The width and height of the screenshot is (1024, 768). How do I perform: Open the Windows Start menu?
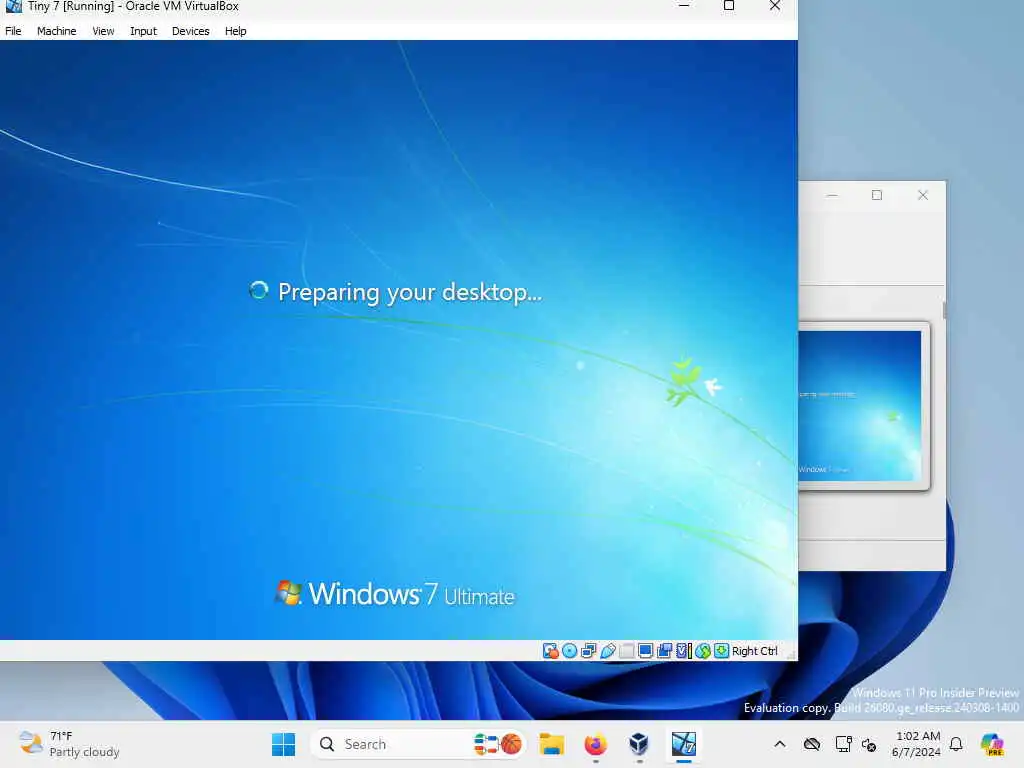coord(283,744)
